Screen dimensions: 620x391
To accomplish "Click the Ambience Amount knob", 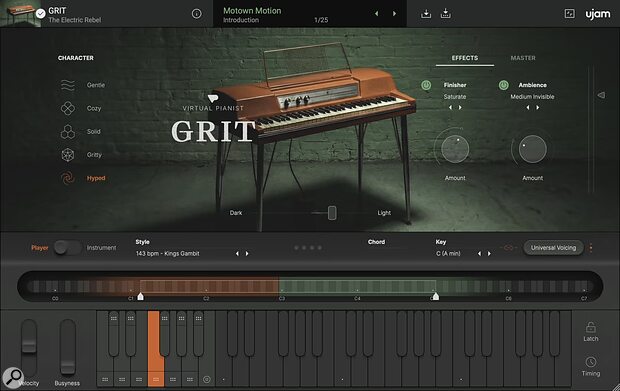I will coord(533,149).
